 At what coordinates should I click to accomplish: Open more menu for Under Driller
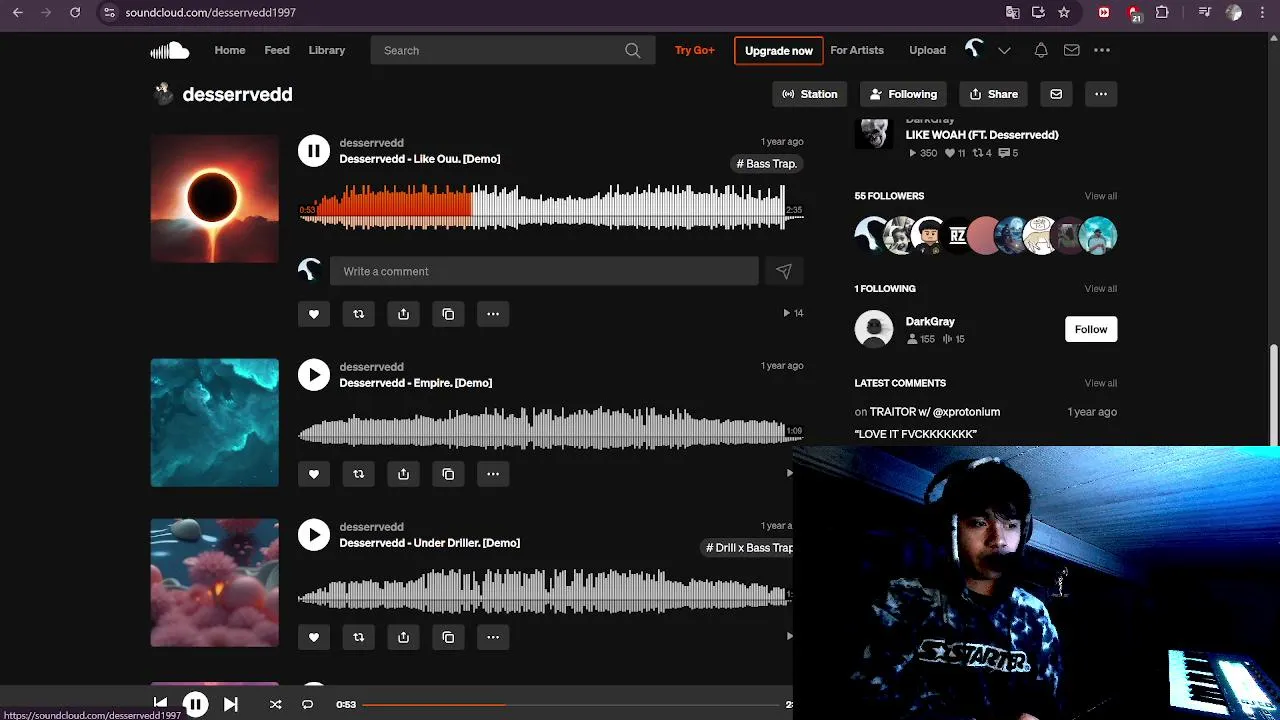(493, 637)
